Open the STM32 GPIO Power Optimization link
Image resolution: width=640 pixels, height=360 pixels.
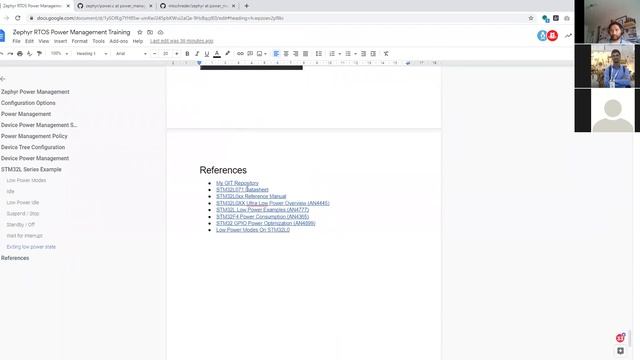(x=266, y=223)
